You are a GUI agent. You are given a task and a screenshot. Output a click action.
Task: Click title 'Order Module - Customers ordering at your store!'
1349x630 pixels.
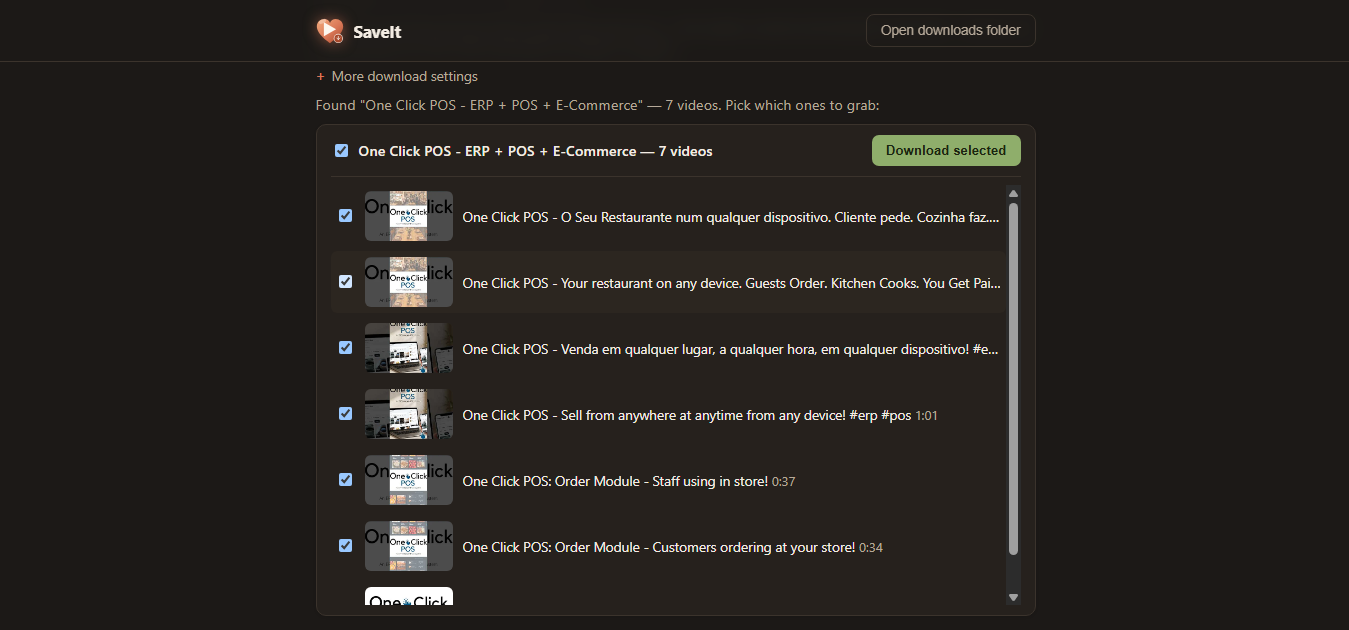(x=659, y=547)
